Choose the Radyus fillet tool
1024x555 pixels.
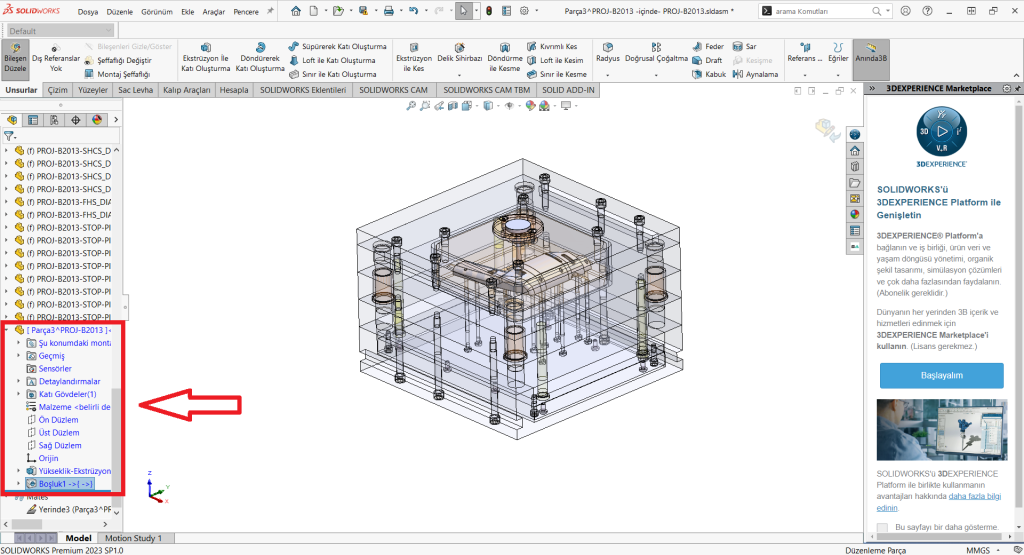coord(608,52)
